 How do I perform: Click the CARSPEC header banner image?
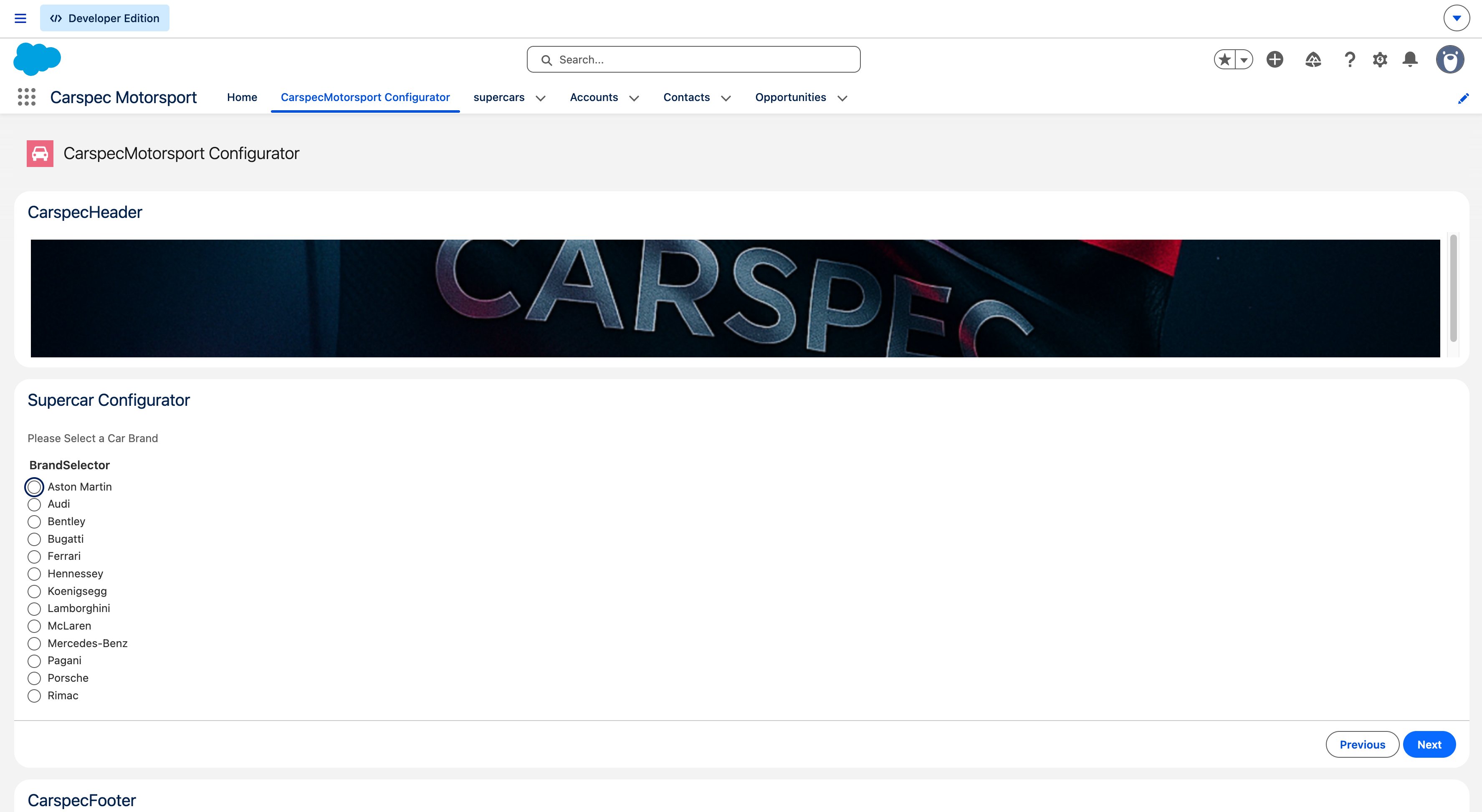pyautogui.click(x=735, y=298)
